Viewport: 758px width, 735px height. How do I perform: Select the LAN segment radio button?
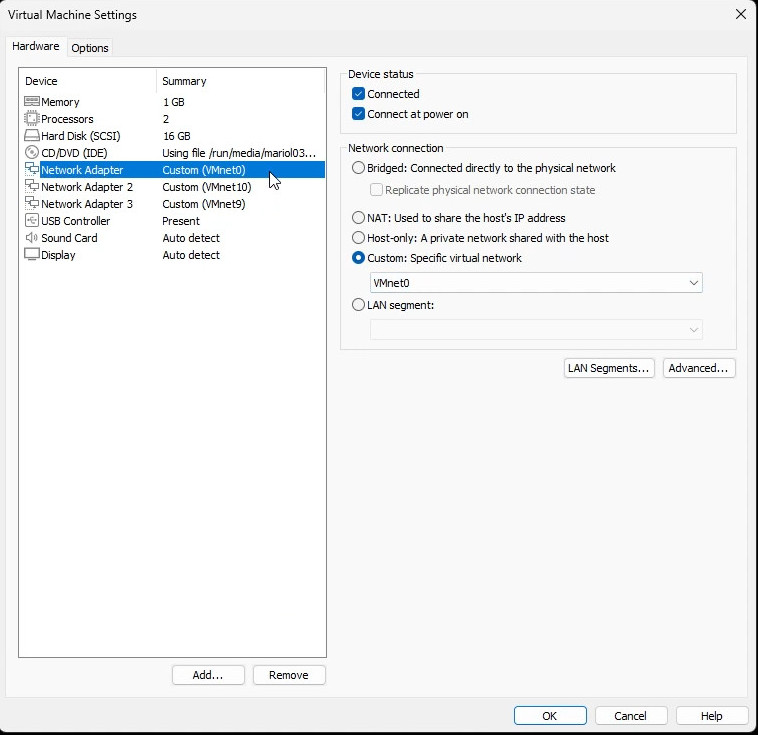tap(359, 305)
